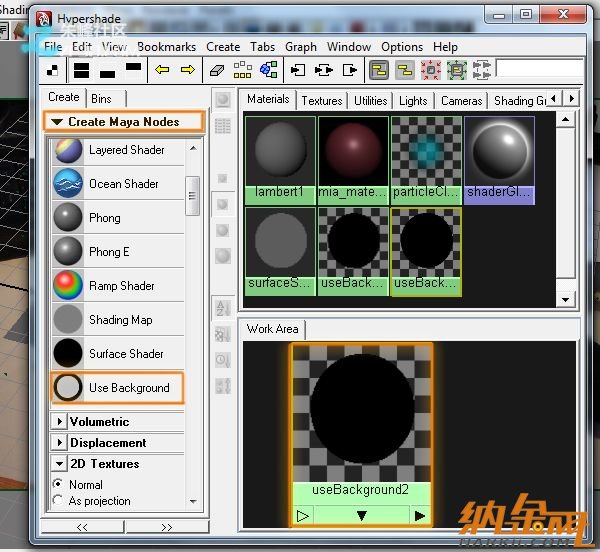Select the Ramp Shader node icon
Screen dimensions: 600x552
coord(68,286)
